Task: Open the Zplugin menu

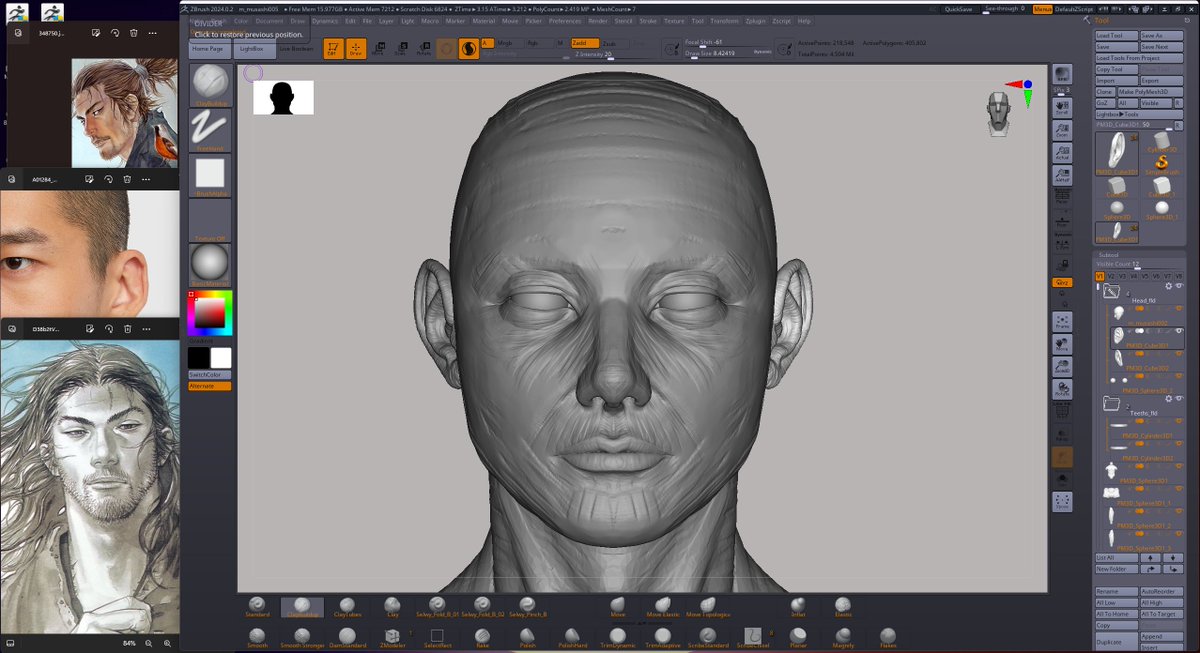Action: [x=755, y=20]
